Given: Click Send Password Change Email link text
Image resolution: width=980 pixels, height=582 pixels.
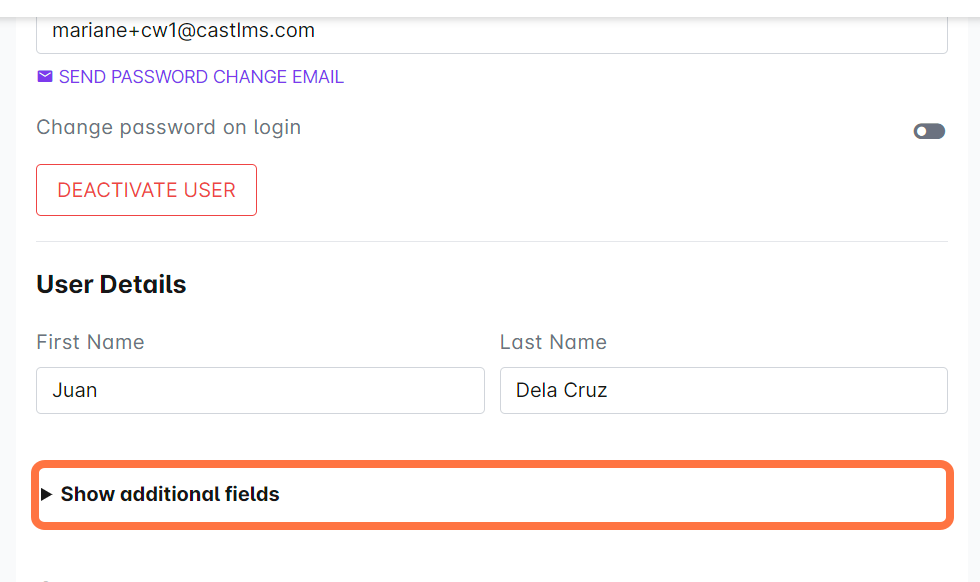Looking at the screenshot, I should [201, 77].
